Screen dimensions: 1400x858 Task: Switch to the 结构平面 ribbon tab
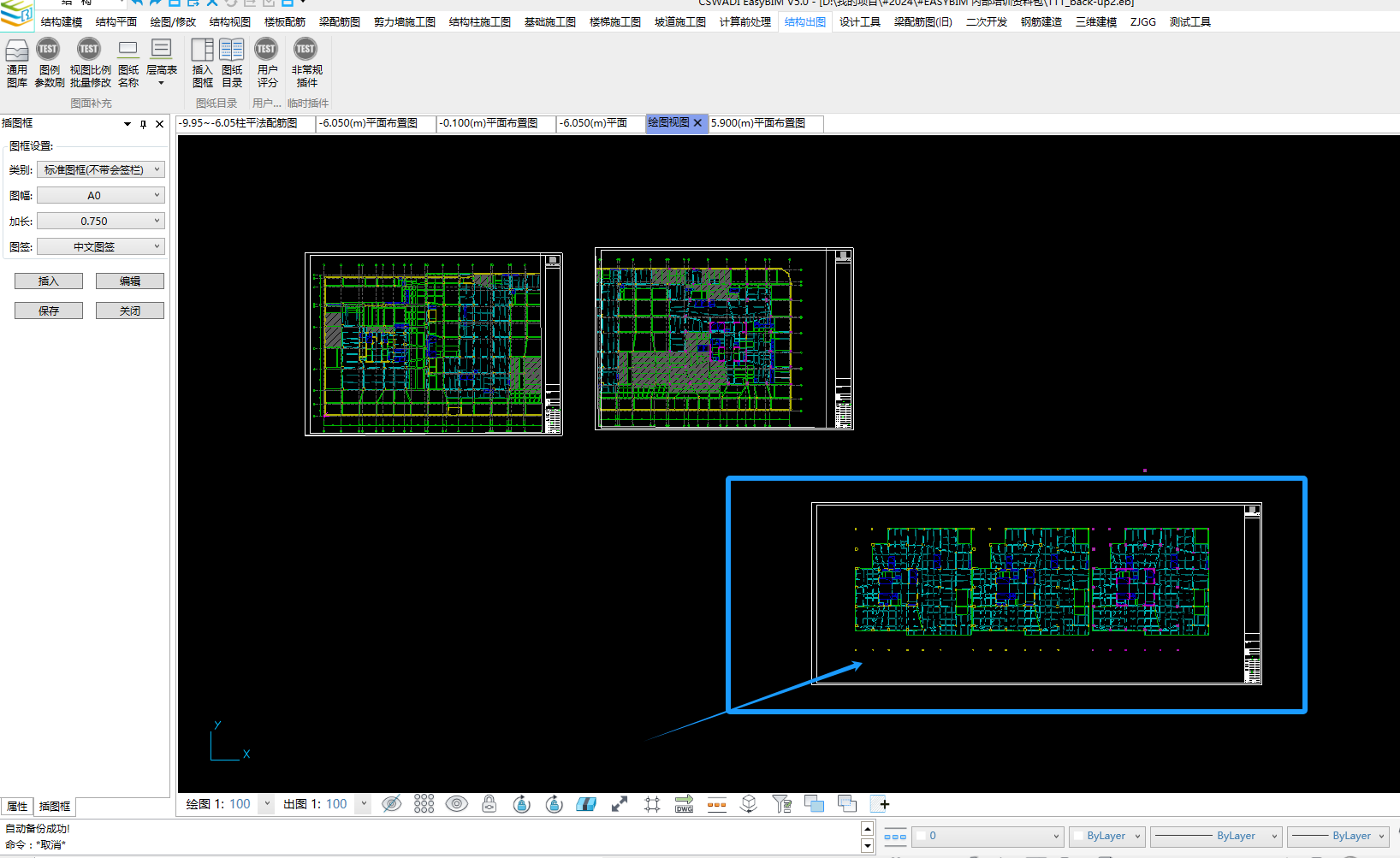[x=116, y=22]
